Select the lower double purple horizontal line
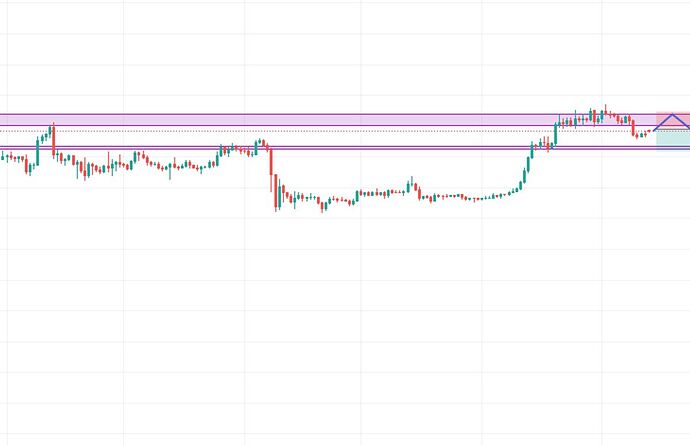This screenshot has width=690, height=445. (x=300, y=148)
